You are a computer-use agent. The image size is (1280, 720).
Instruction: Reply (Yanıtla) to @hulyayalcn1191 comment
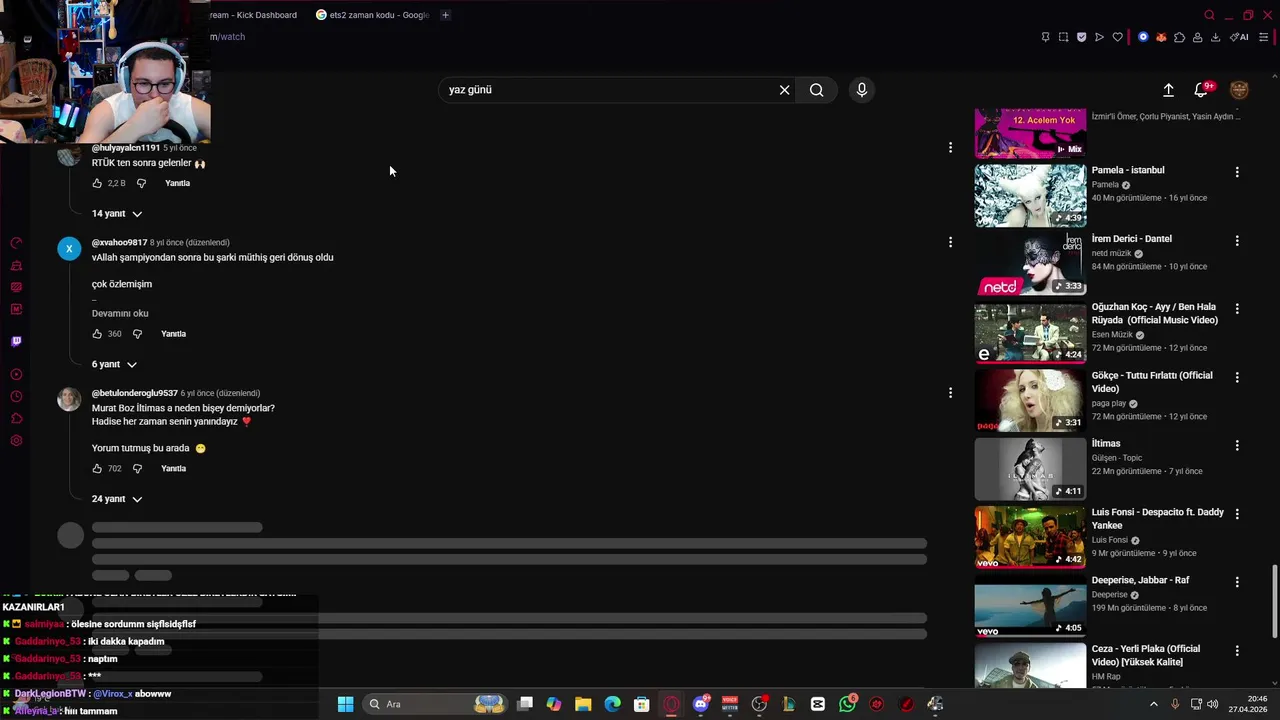[177, 183]
